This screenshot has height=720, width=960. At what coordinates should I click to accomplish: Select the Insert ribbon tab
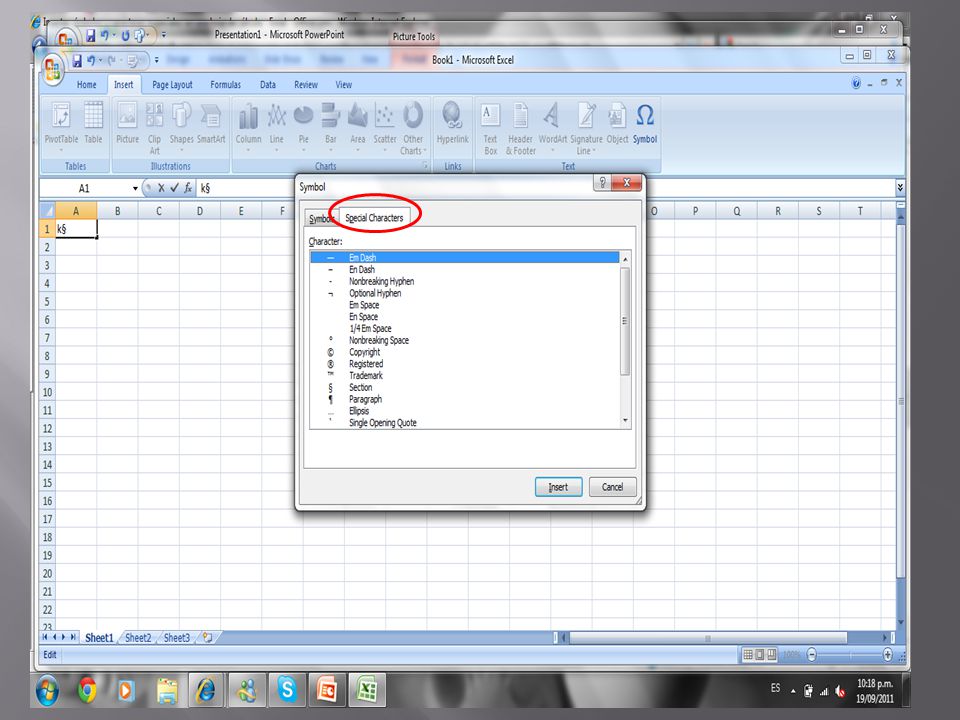pos(123,84)
